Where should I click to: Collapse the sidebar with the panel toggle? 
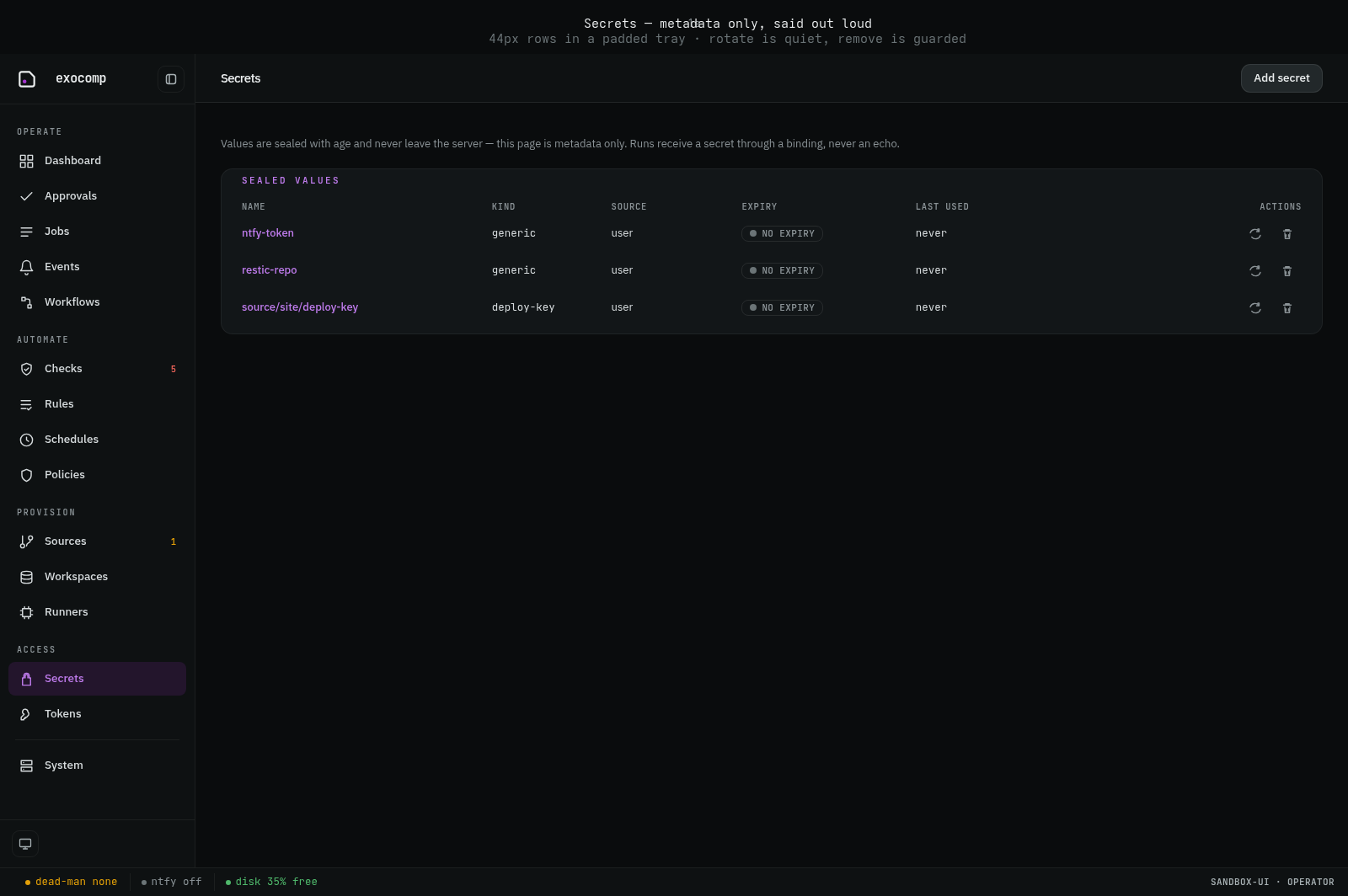pos(171,79)
